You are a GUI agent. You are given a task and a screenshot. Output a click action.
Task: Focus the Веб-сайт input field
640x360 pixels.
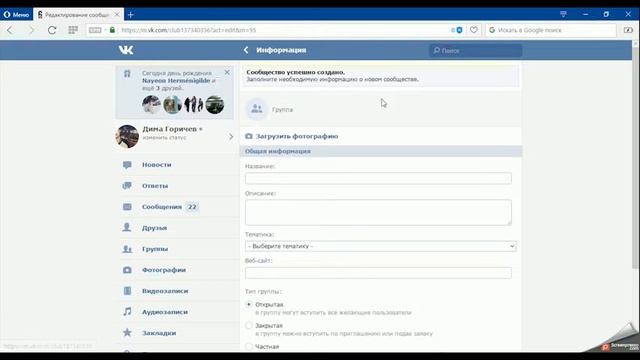(378, 273)
